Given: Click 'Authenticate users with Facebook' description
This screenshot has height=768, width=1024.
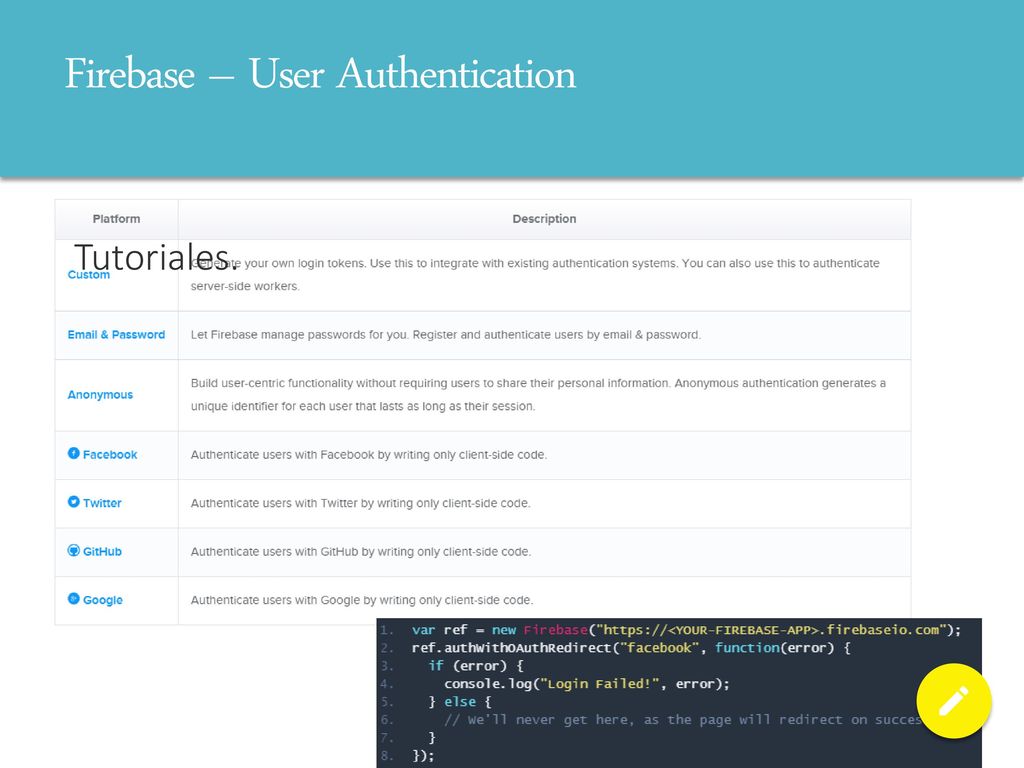Looking at the screenshot, I should point(368,455).
